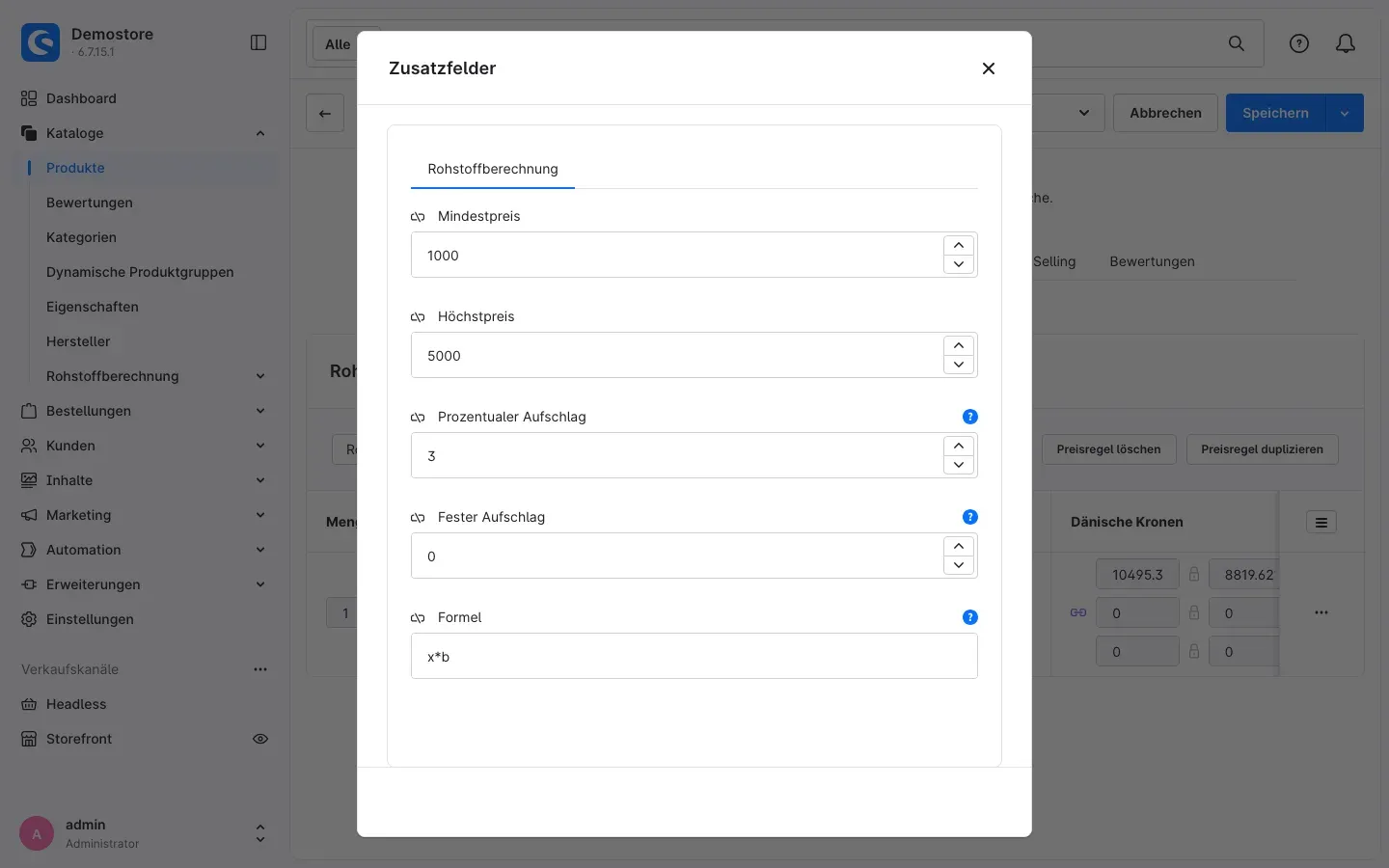Decrease the Höchstpreis value with down arrow

pos(959,365)
